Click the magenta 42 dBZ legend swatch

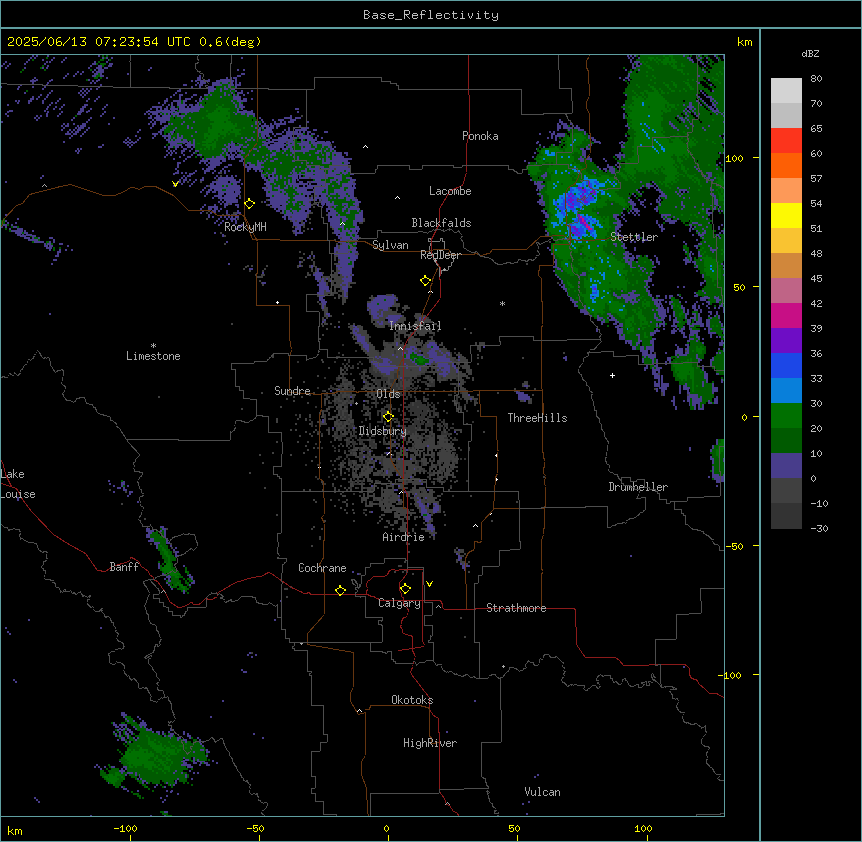(786, 315)
